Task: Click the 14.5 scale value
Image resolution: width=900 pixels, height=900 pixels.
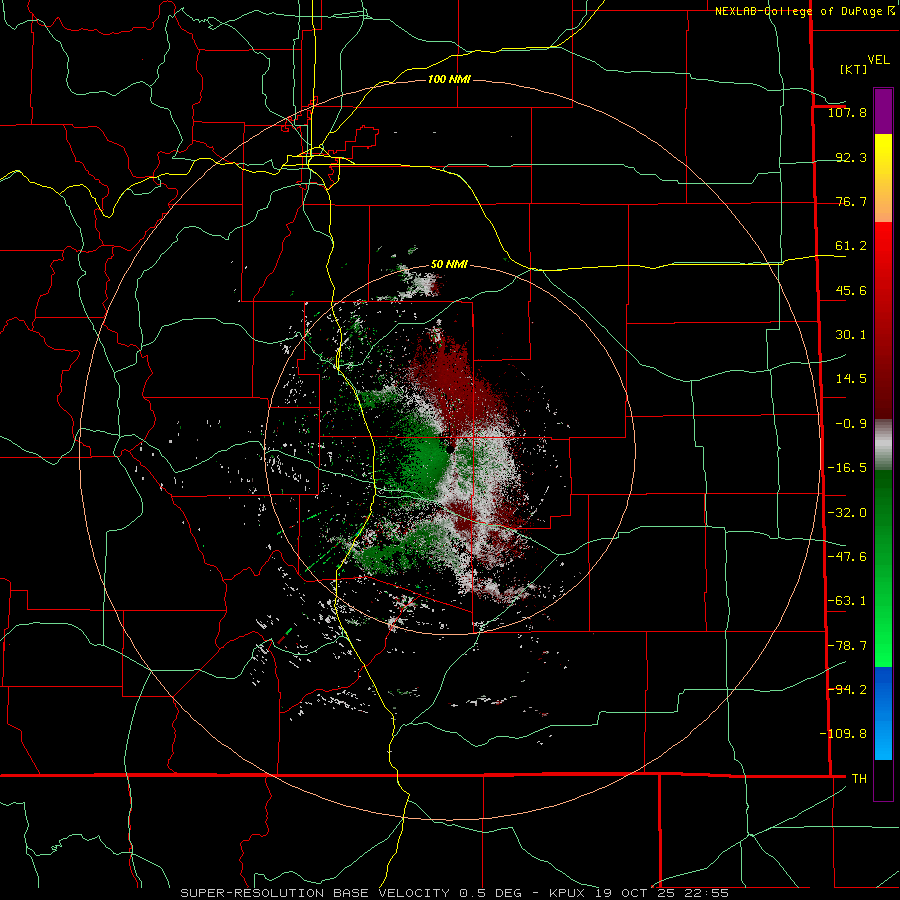Action: [x=851, y=379]
